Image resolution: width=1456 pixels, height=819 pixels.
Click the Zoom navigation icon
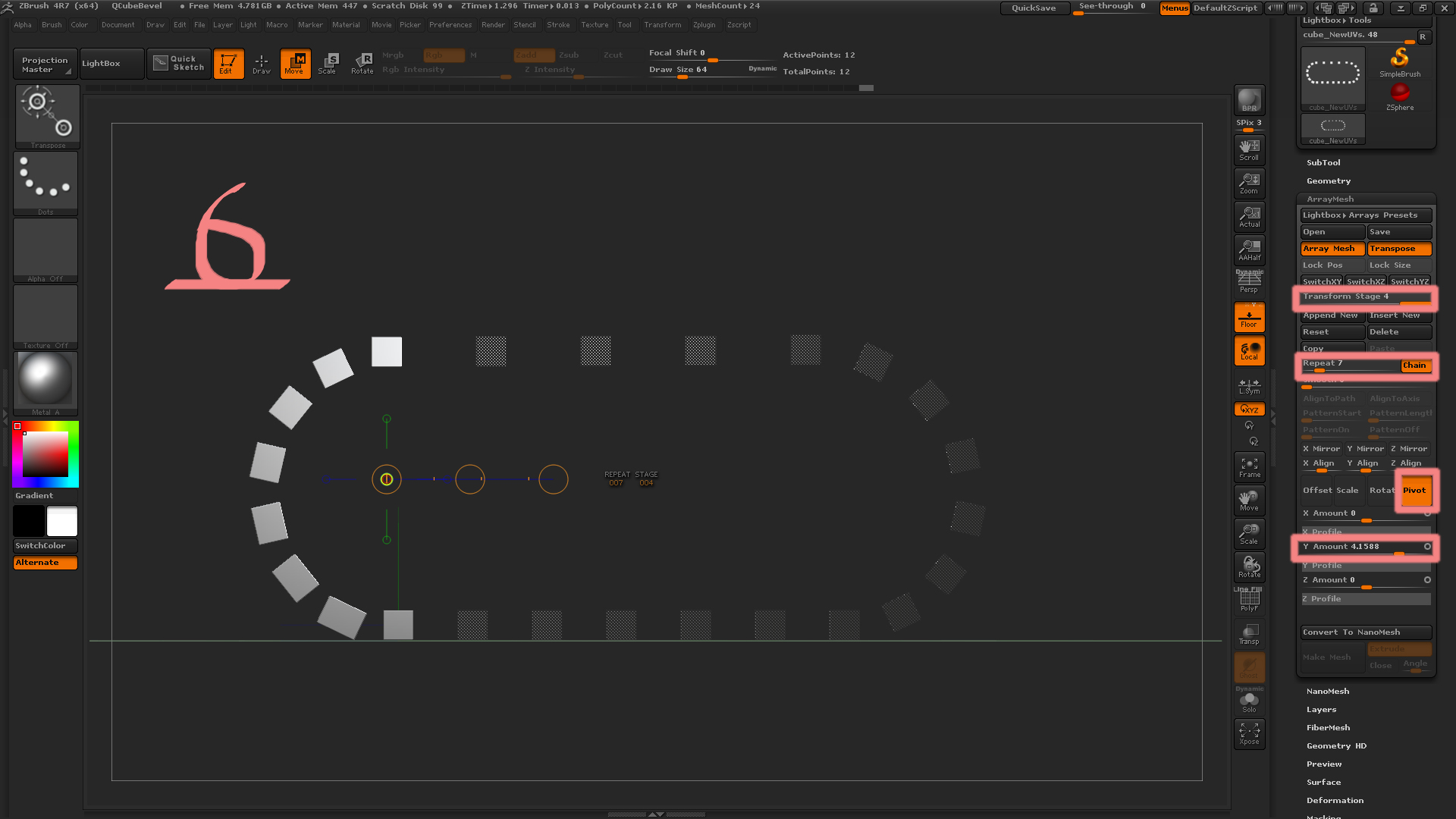[x=1249, y=184]
